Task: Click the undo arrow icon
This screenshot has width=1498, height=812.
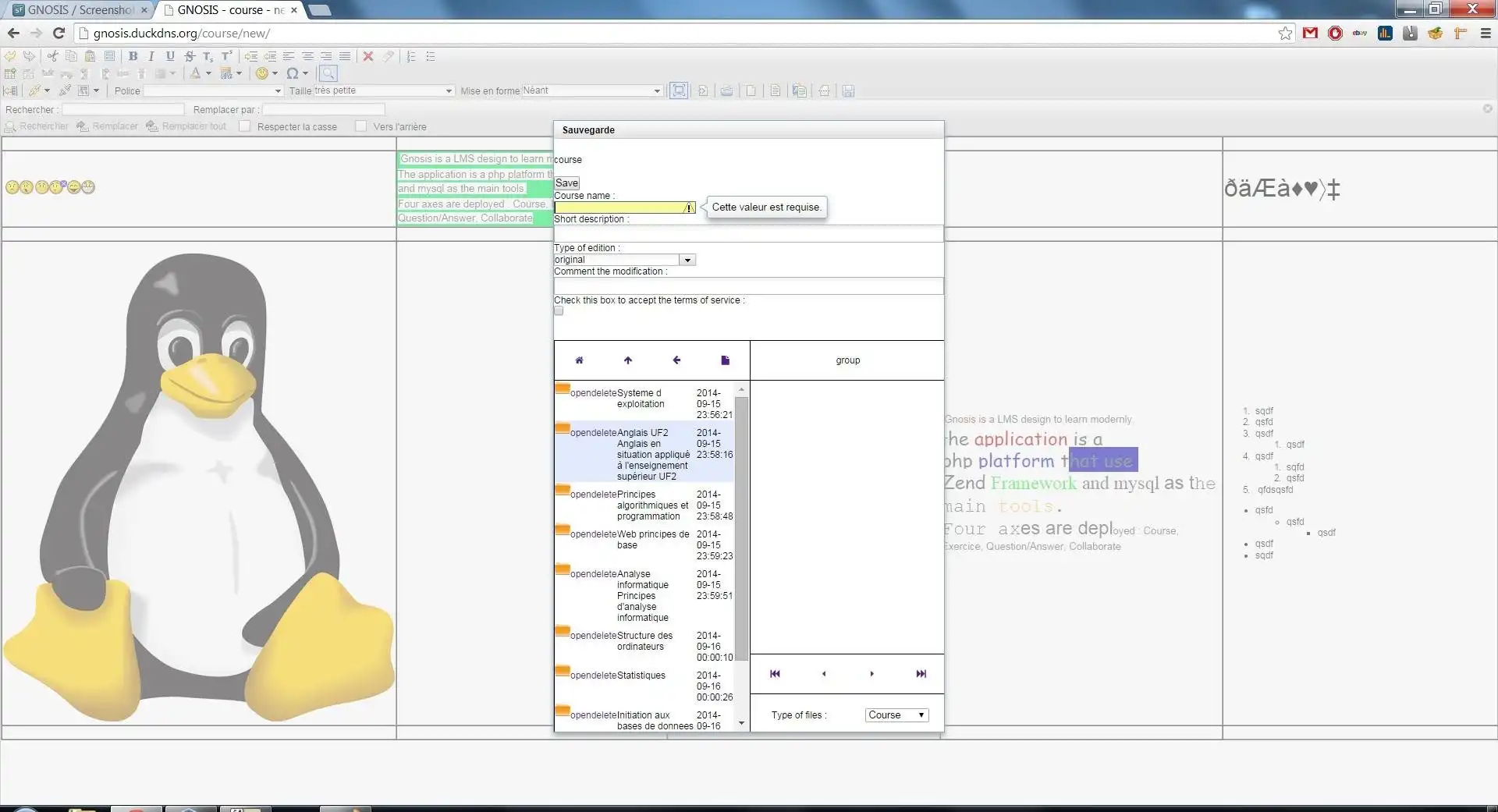Action: [x=11, y=56]
